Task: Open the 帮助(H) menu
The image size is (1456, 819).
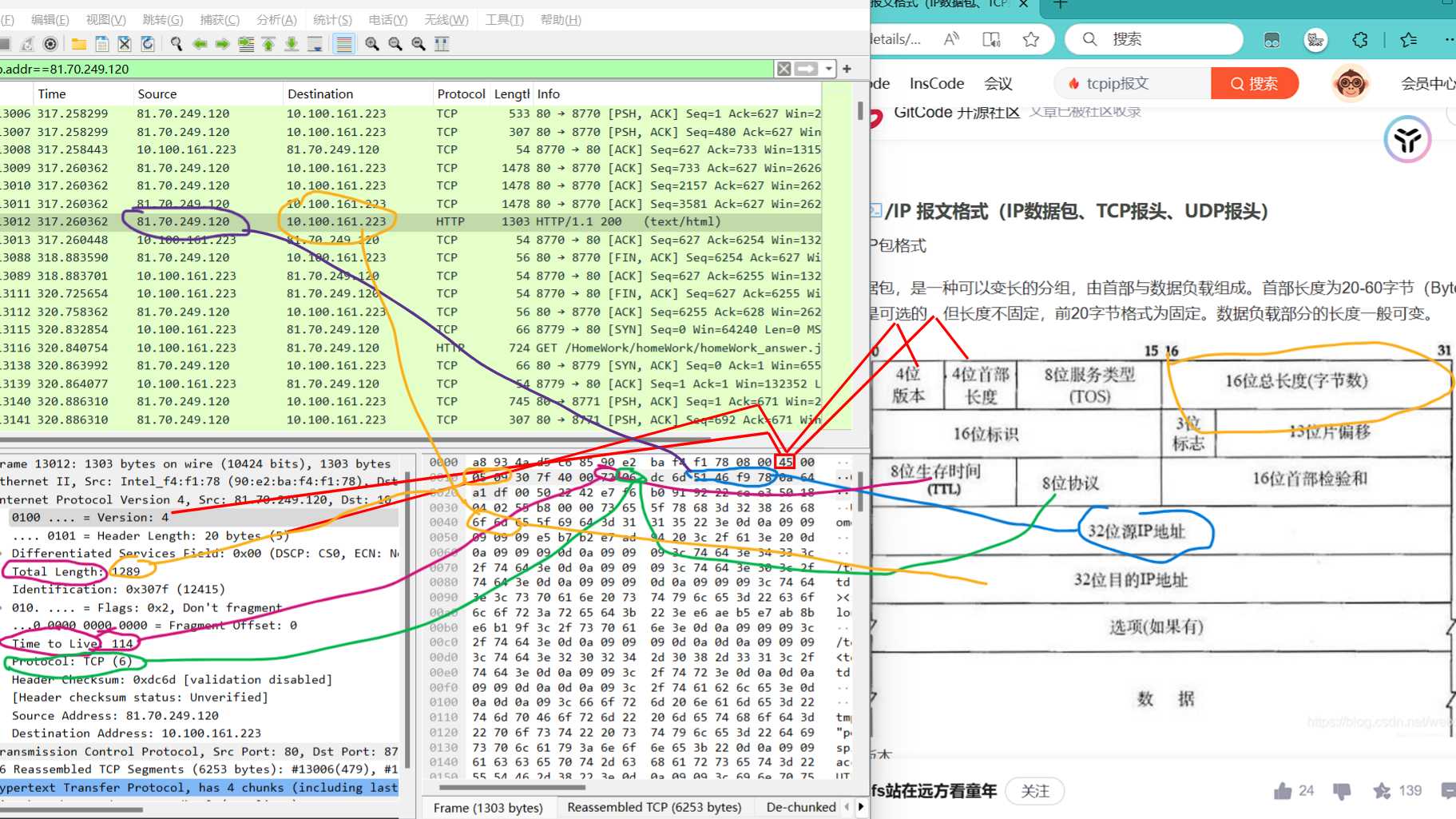Action: tap(561, 20)
